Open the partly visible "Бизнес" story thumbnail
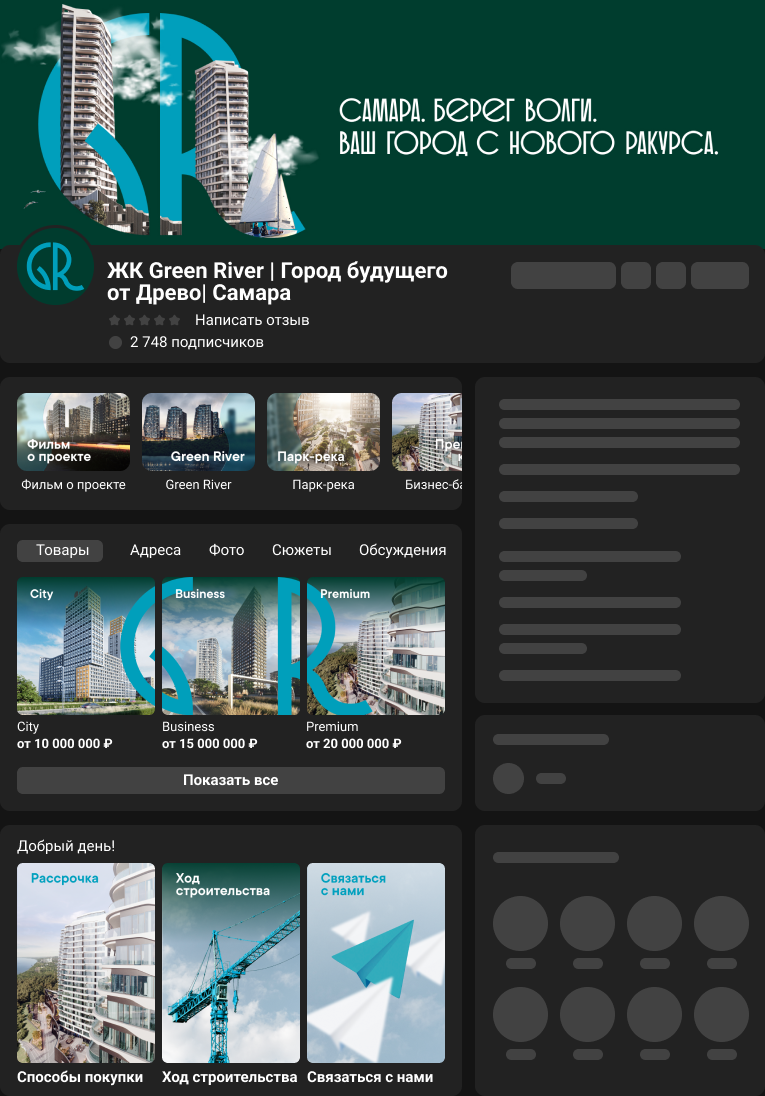This screenshot has width=765, height=1096. tap(427, 432)
